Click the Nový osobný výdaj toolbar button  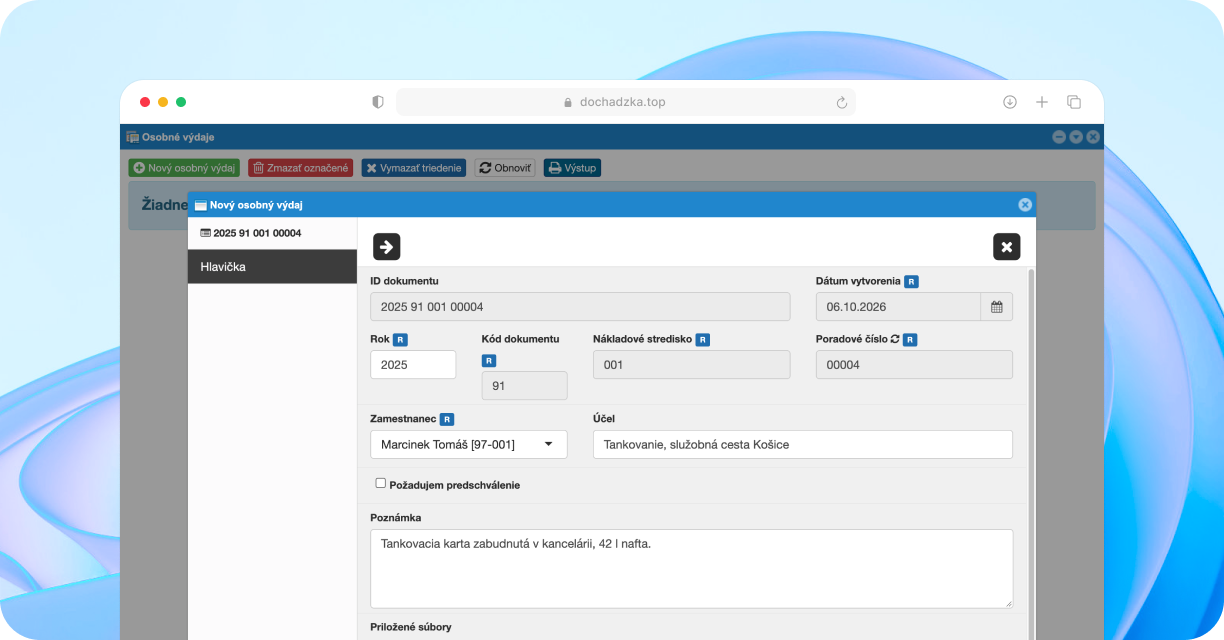(x=184, y=168)
